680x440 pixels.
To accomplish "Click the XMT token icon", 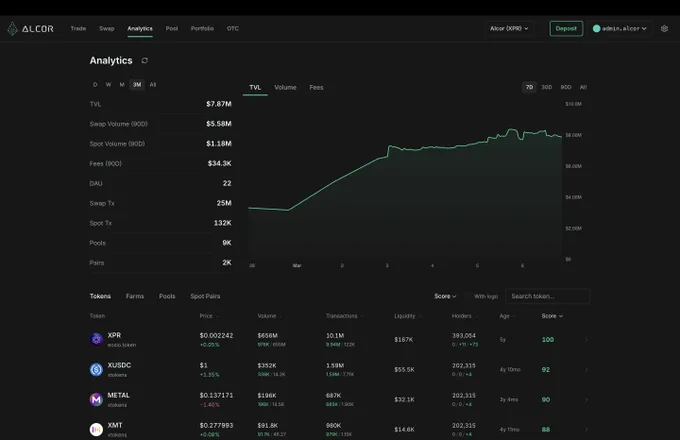I will (x=96, y=429).
